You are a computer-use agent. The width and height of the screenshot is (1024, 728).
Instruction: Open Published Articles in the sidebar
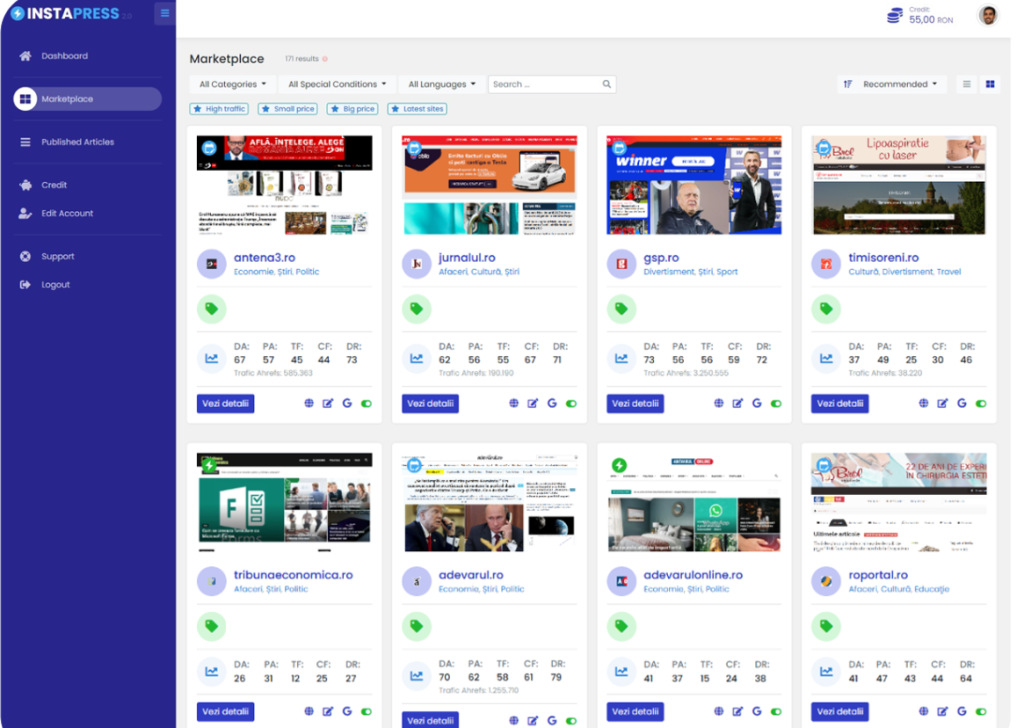click(77, 142)
